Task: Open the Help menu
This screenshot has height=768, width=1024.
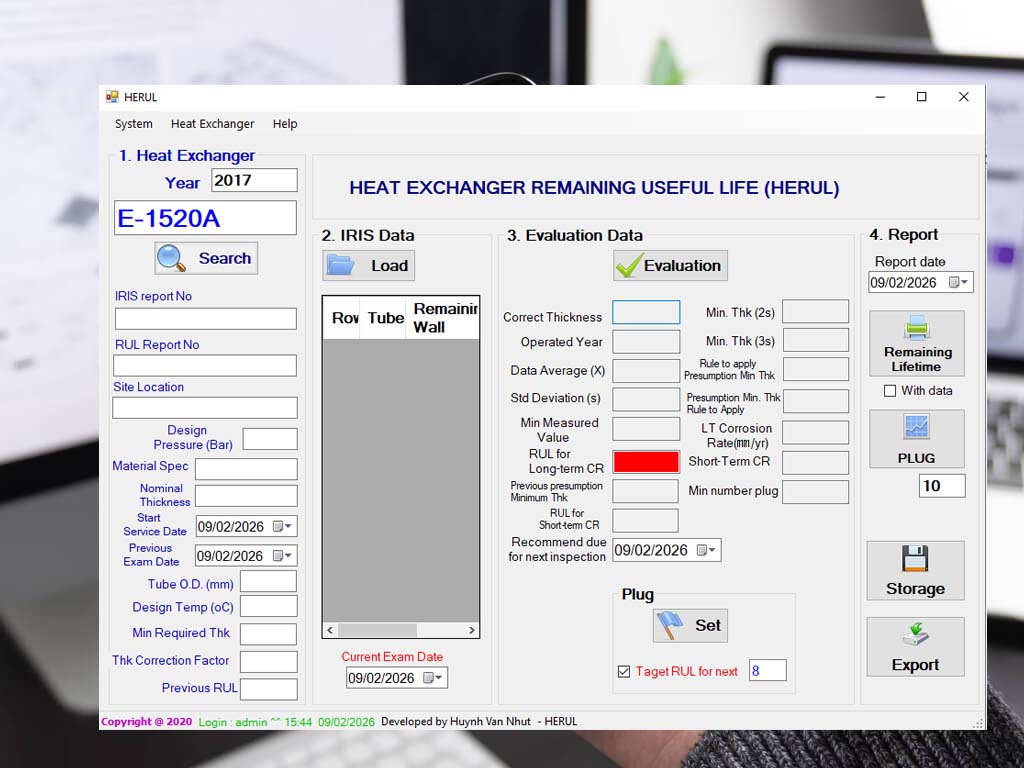Action: (285, 124)
